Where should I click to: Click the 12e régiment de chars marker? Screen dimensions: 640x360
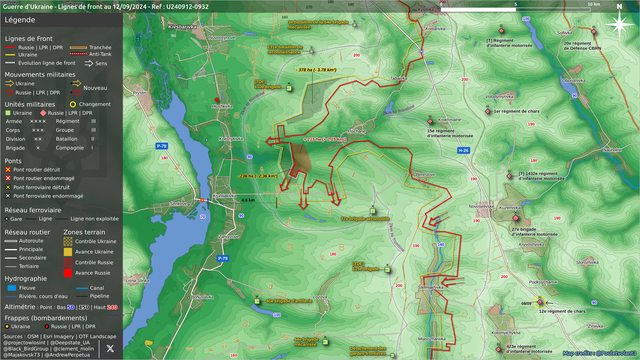[x=540, y=302]
